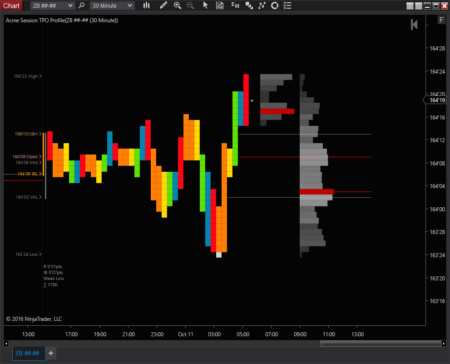The image size is (450, 364).
Task: Open the list-style menu icon in toolbar
Action: pyautogui.click(x=287, y=5)
